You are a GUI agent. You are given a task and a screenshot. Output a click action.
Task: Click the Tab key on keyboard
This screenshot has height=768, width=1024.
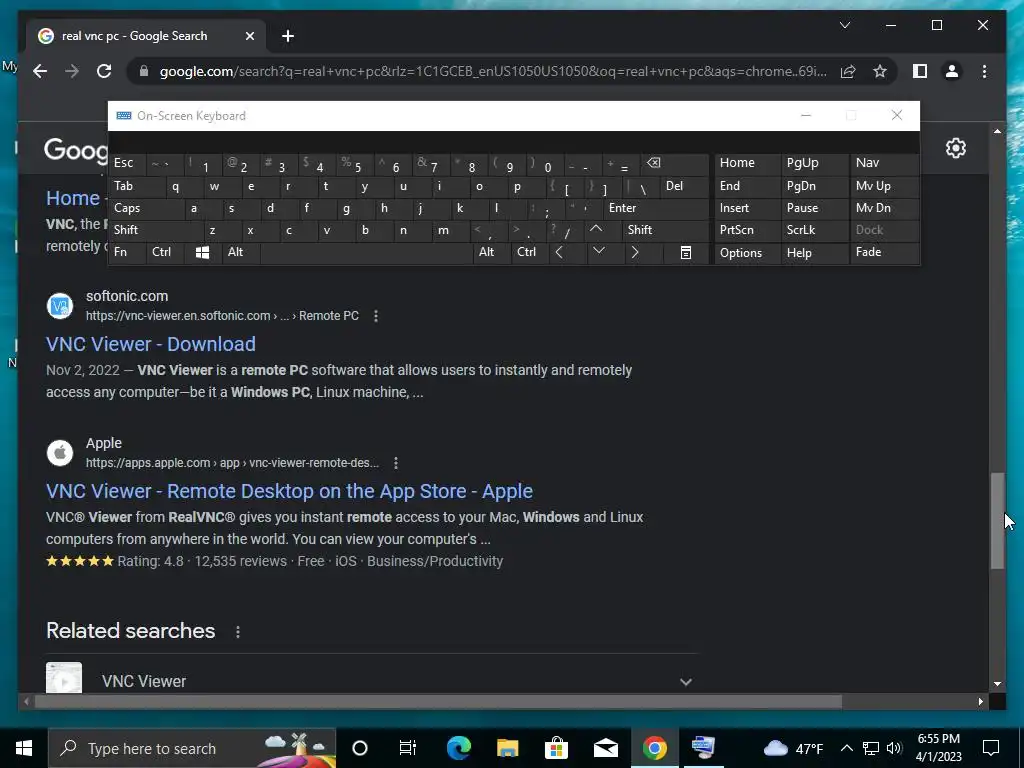[136, 186]
